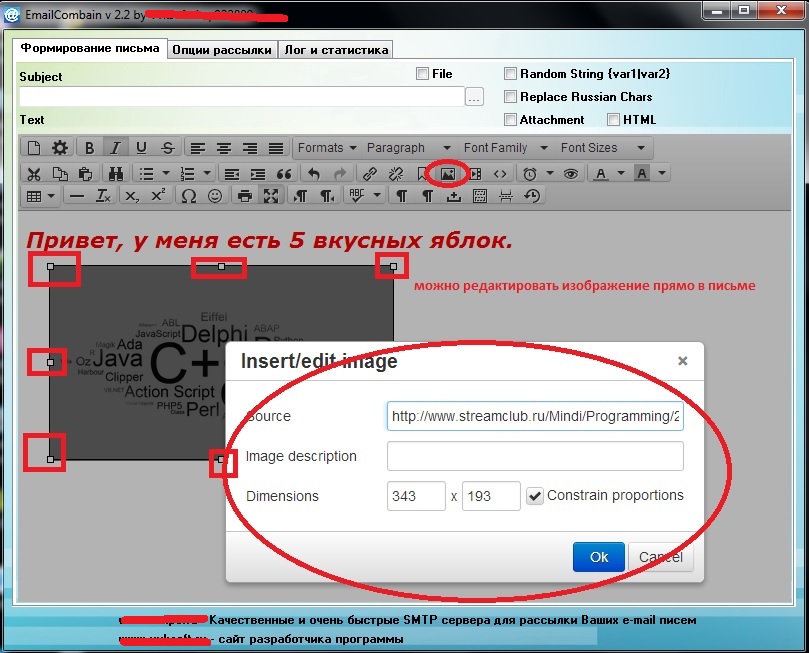View HTML source code

[500, 174]
